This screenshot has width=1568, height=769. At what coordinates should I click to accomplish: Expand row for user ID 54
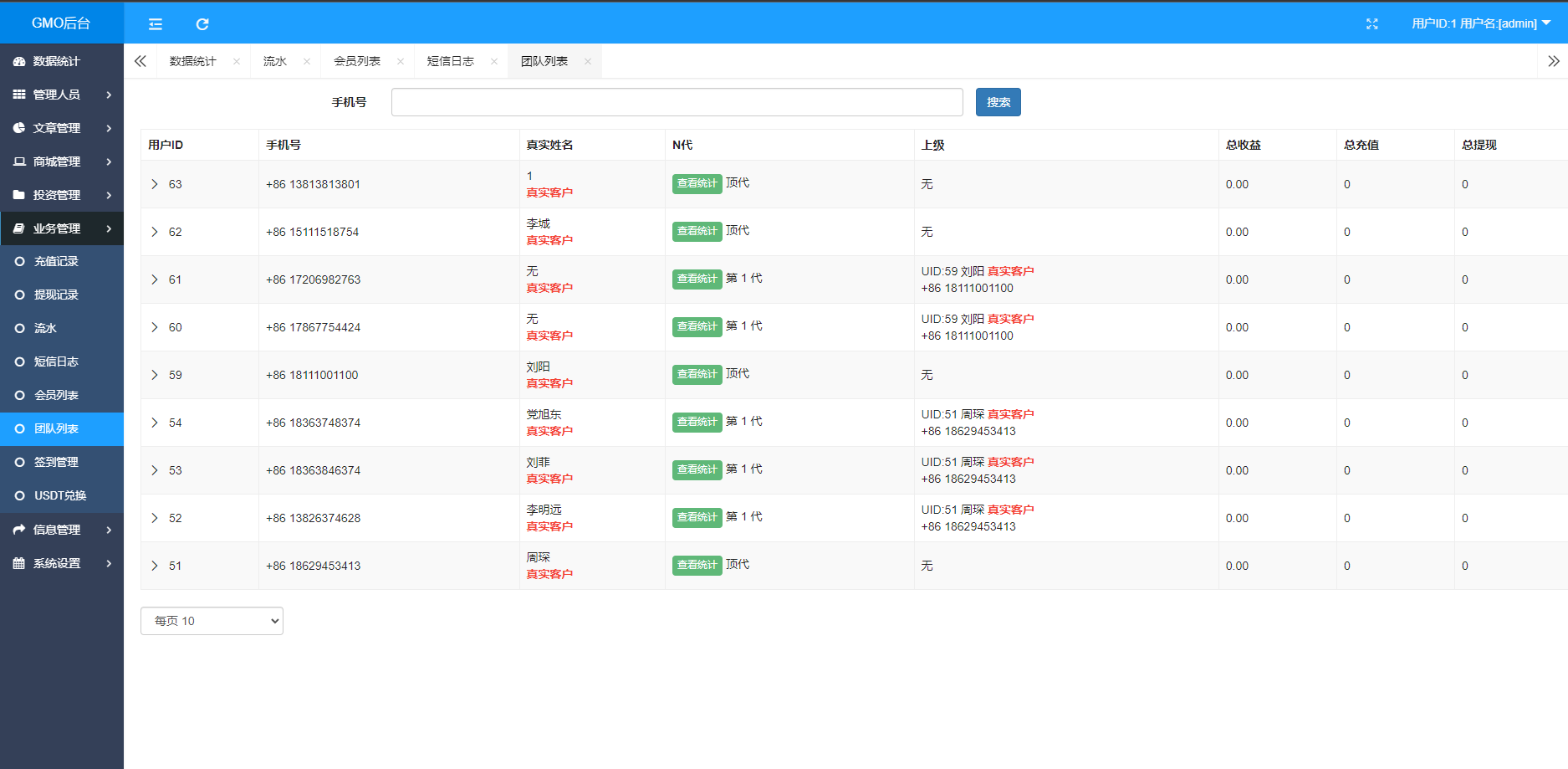(x=155, y=423)
